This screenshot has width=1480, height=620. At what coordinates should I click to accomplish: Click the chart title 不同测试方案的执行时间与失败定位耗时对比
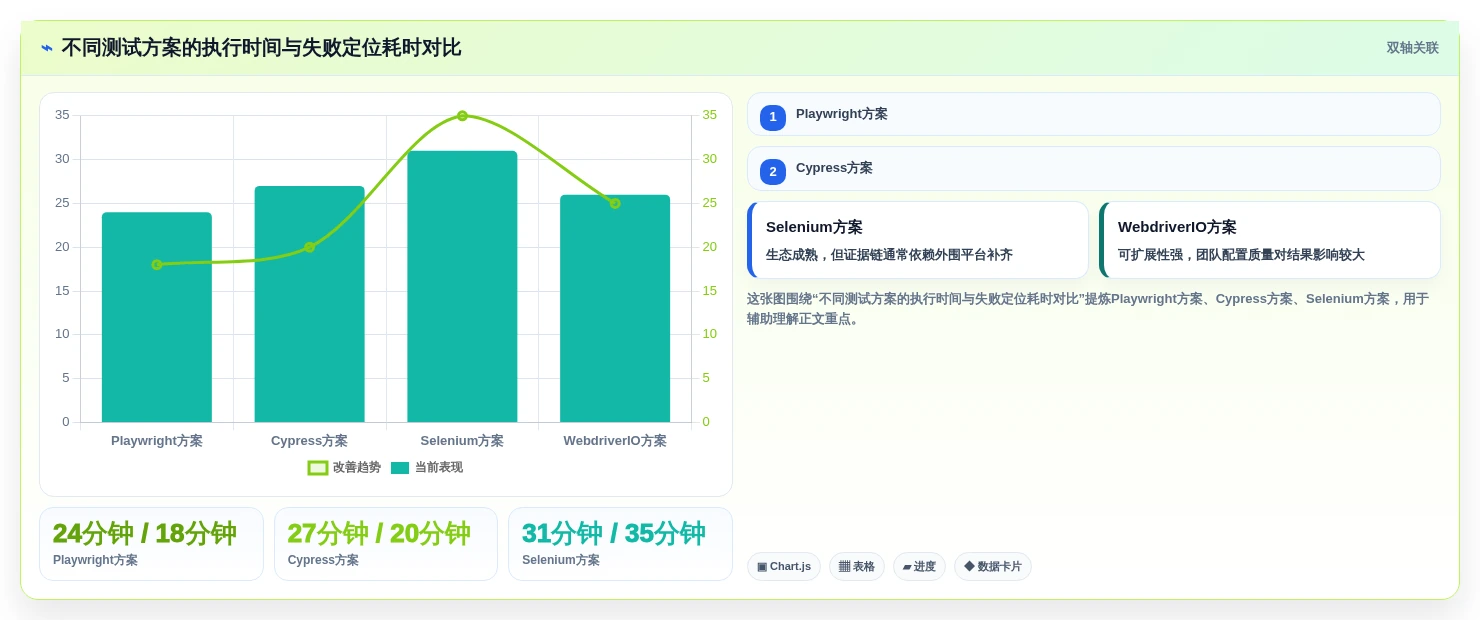(x=261, y=48)
